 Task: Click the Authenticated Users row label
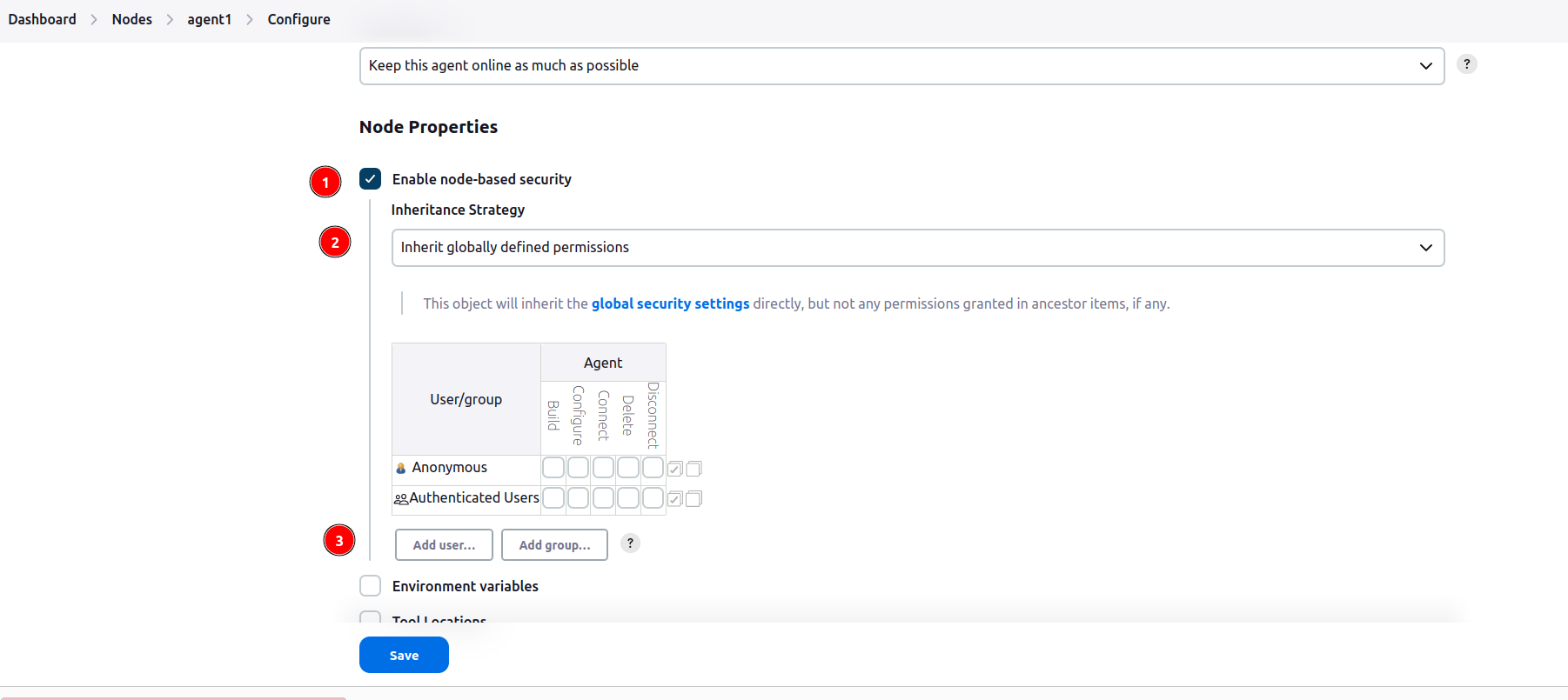pos(474,498)
